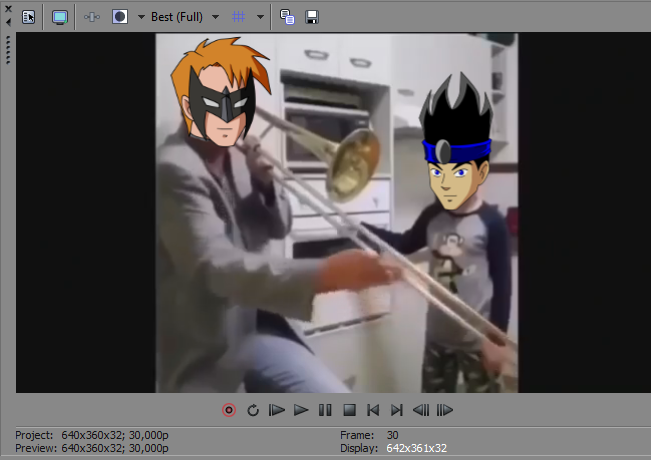Screen dimensions: 651x460
Task: Toggle the grid overlay icon
Action: point(239,17)
